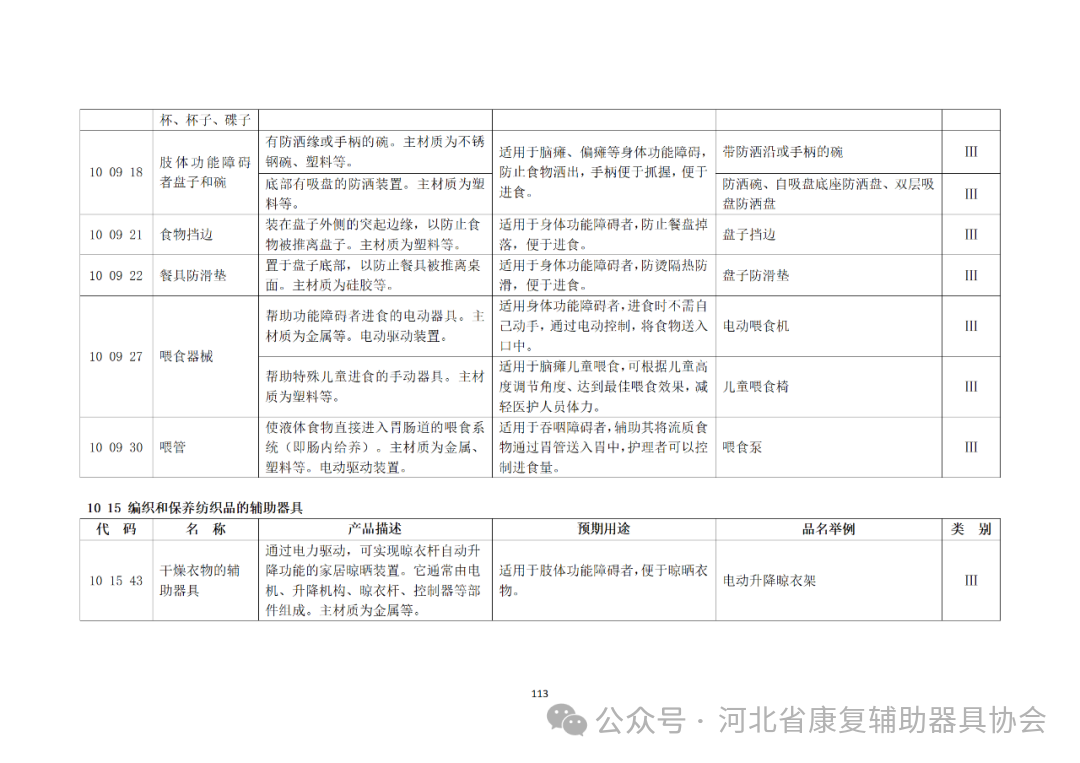
Task: Click the 品名举例 column header
Action: click(x=828, y=528)
